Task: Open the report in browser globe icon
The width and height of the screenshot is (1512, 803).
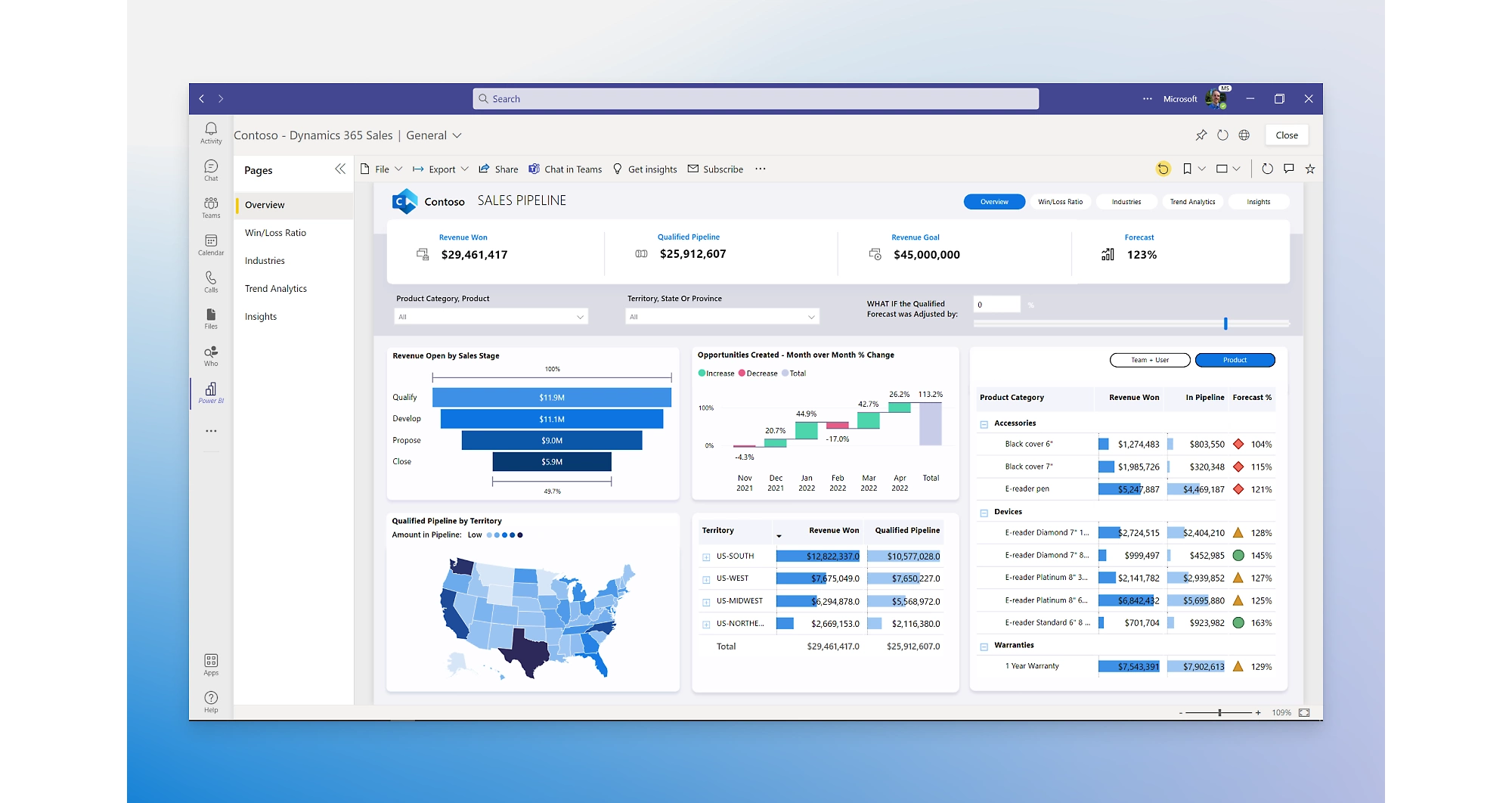Action: coord(1244,135)
